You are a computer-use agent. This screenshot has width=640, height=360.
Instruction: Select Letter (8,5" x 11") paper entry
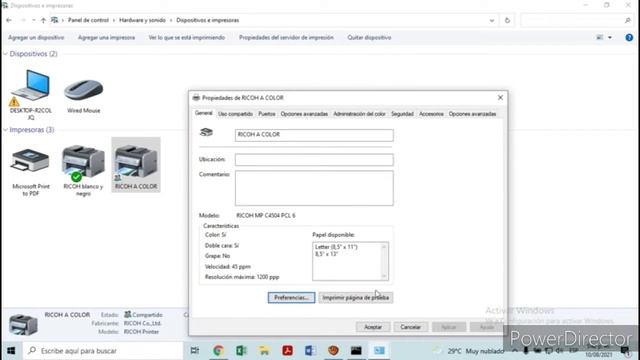[336, 247]
